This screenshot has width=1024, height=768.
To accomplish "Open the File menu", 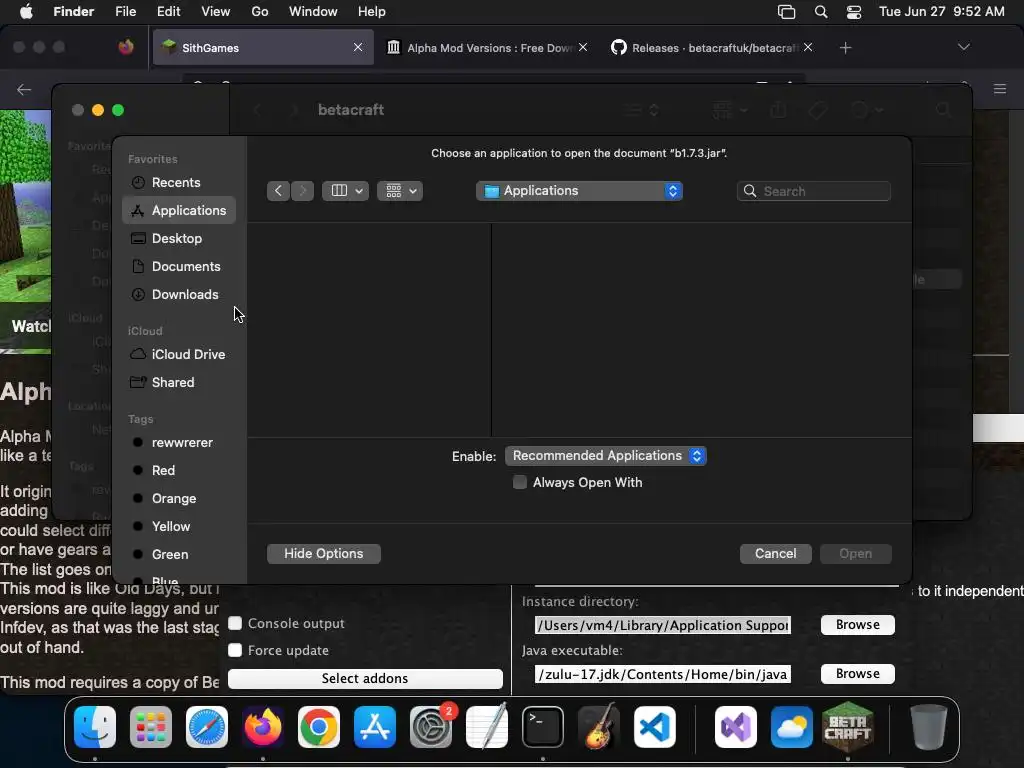I will [125, 12].
